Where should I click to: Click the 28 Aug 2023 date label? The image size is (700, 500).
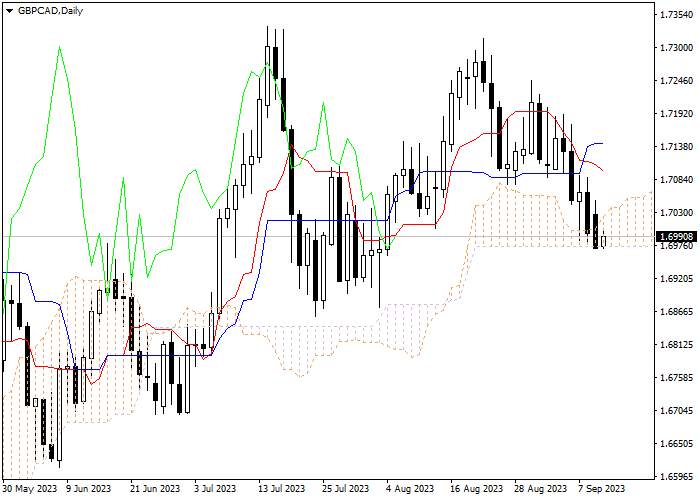[x=541, y=489]
